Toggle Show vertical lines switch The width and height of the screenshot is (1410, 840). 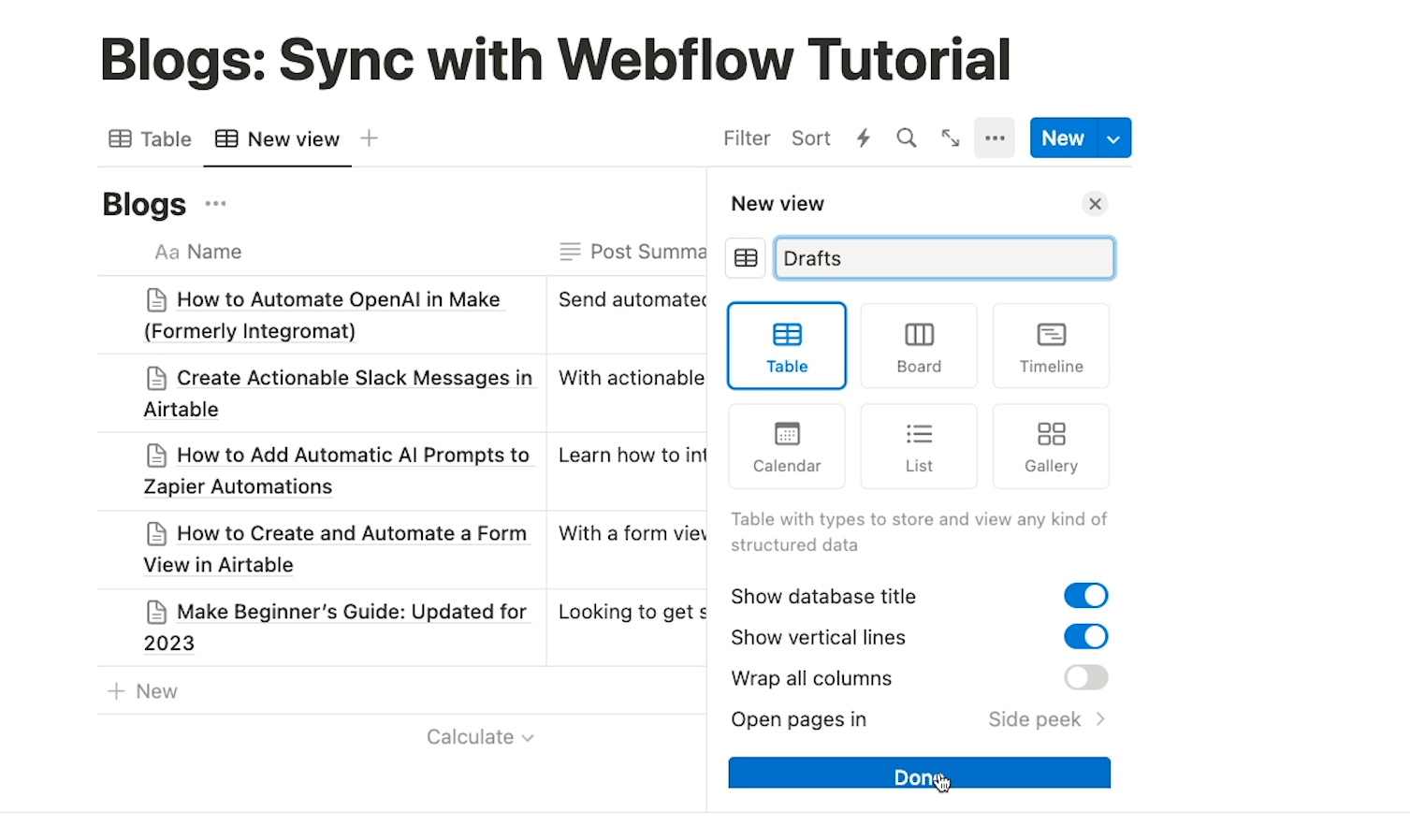(1085, 637)
